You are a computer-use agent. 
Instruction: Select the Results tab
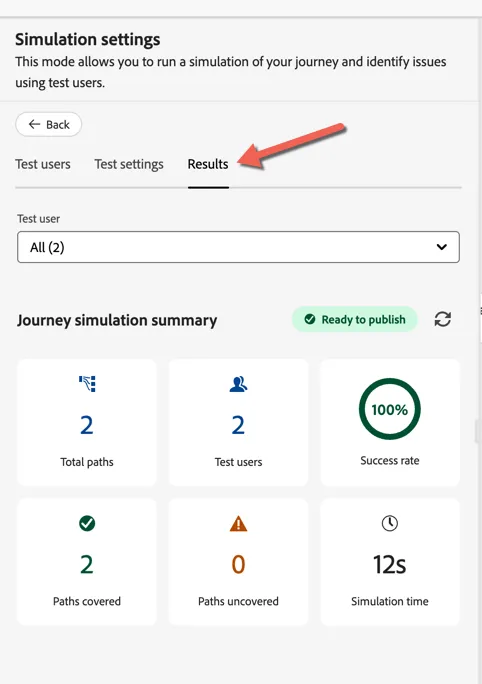[208, 164]
